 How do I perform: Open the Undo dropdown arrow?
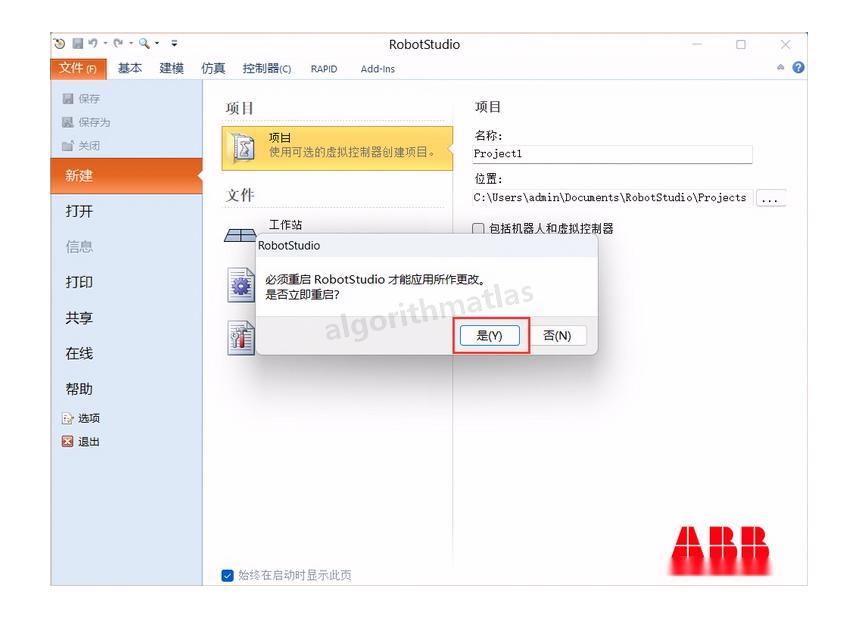[105, 44]
